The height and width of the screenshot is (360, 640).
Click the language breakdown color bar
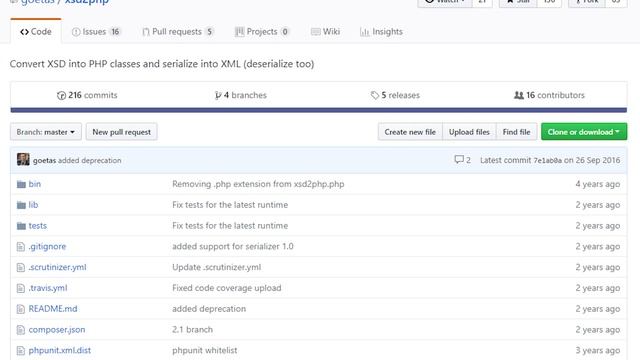(318, 110)
